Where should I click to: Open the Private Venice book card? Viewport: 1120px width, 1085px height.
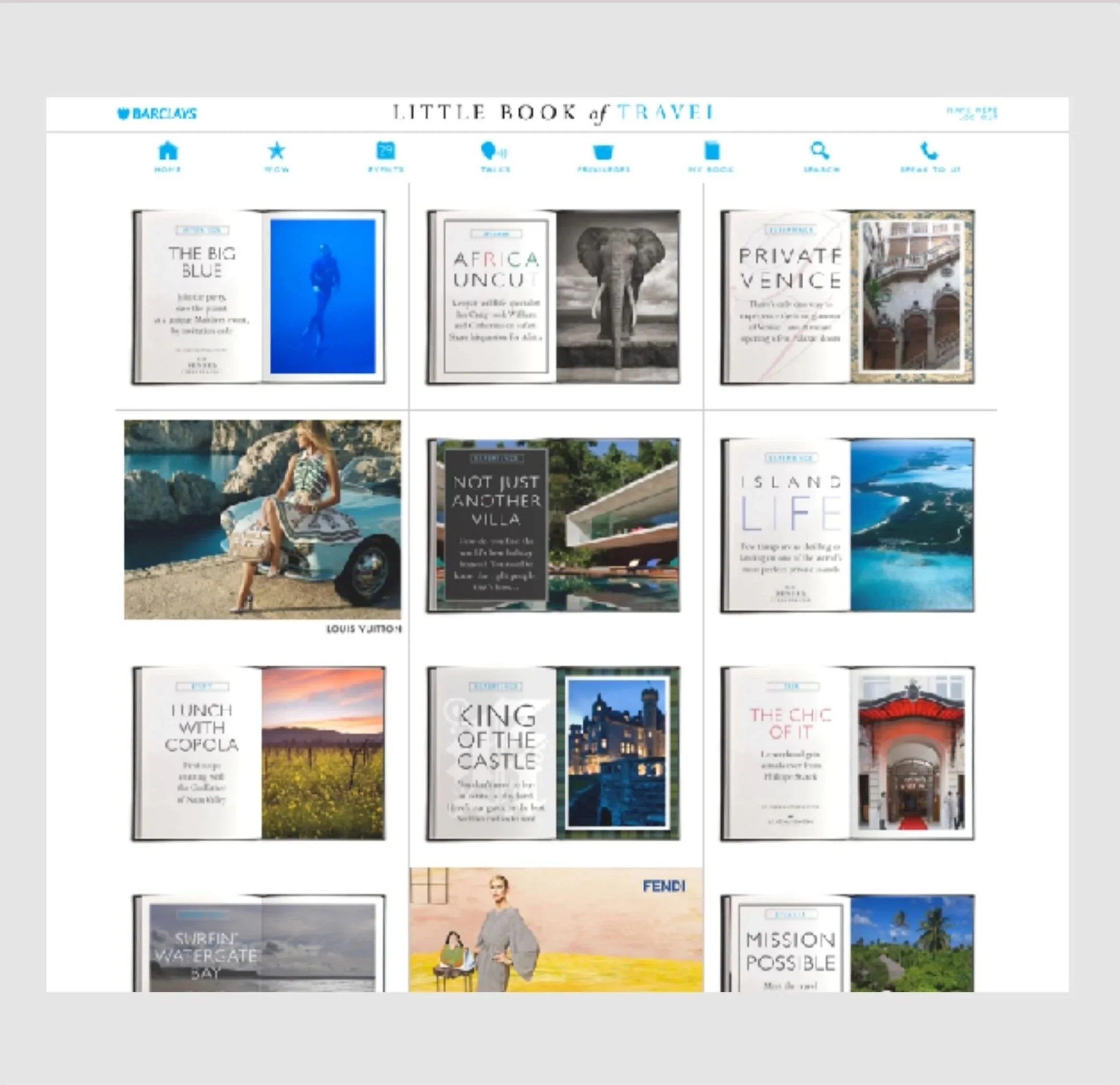(847, 297)
